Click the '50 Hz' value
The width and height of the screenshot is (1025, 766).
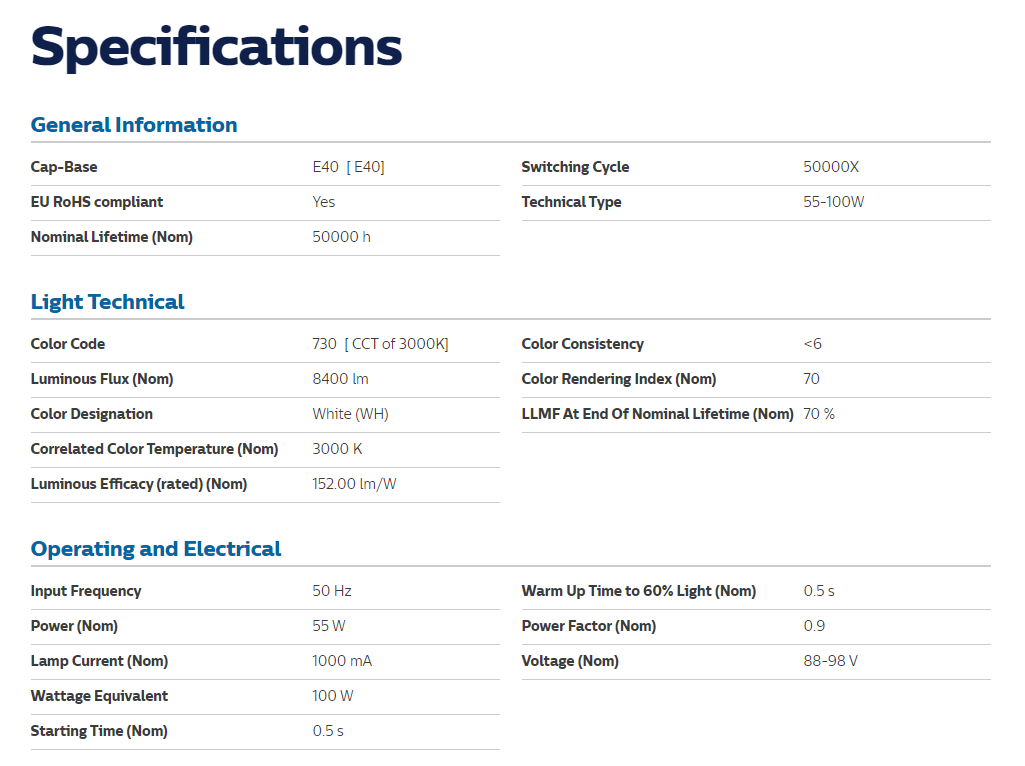pyautogui.click(x=332, y=591)
